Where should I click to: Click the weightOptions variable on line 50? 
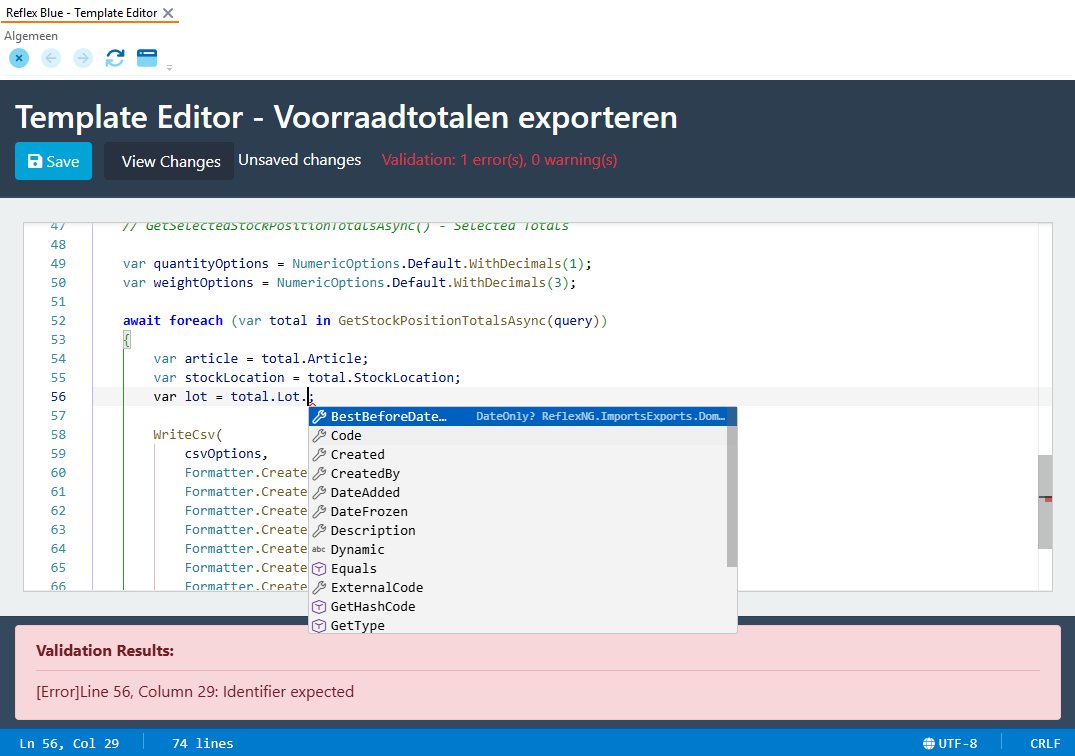tap(204, 282)
